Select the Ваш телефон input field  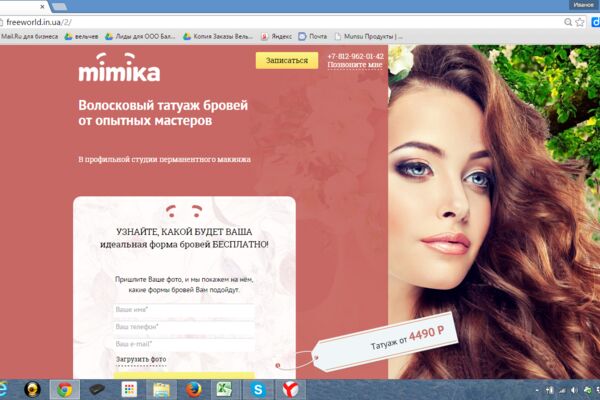click(x=184, y=327)
